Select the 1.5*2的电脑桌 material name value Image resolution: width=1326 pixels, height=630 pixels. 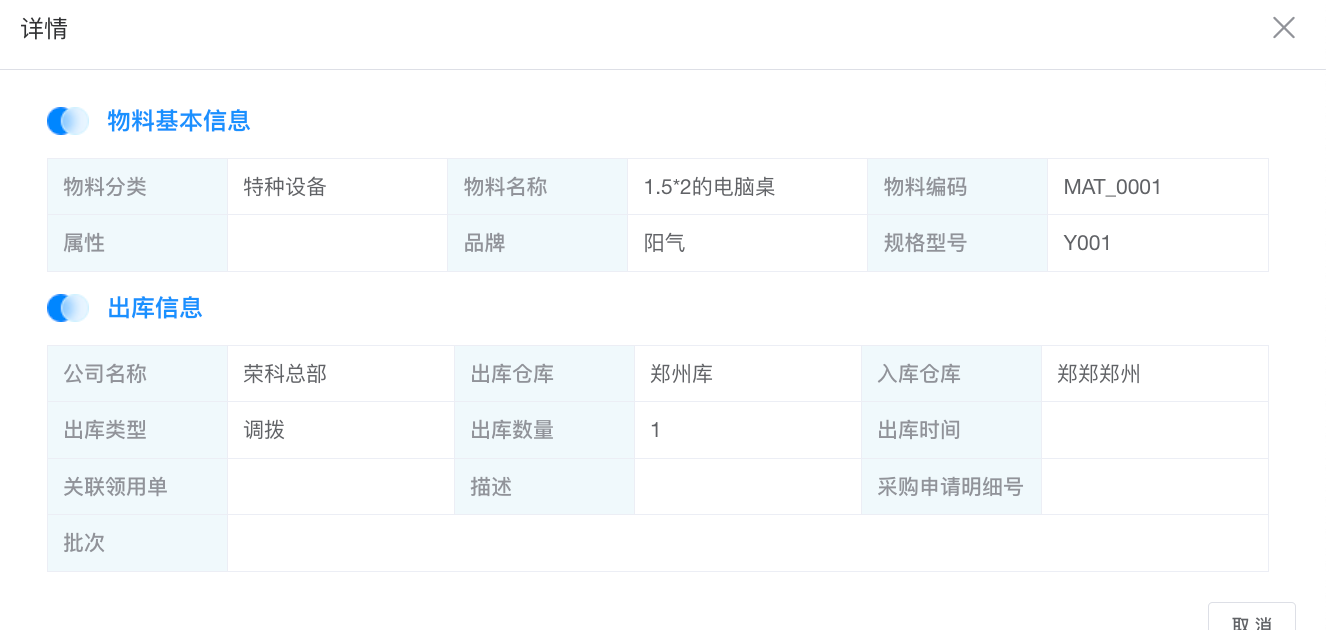709,187
